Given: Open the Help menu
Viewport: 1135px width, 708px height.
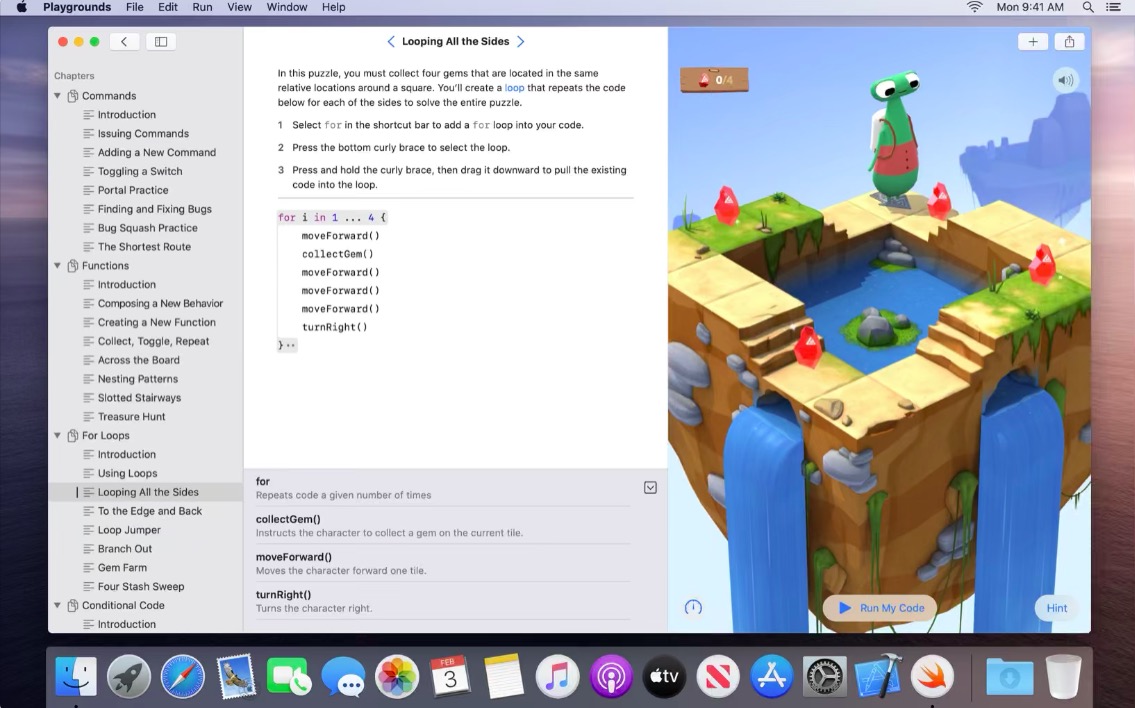Looking at the screenshot, I should (334, 7).
